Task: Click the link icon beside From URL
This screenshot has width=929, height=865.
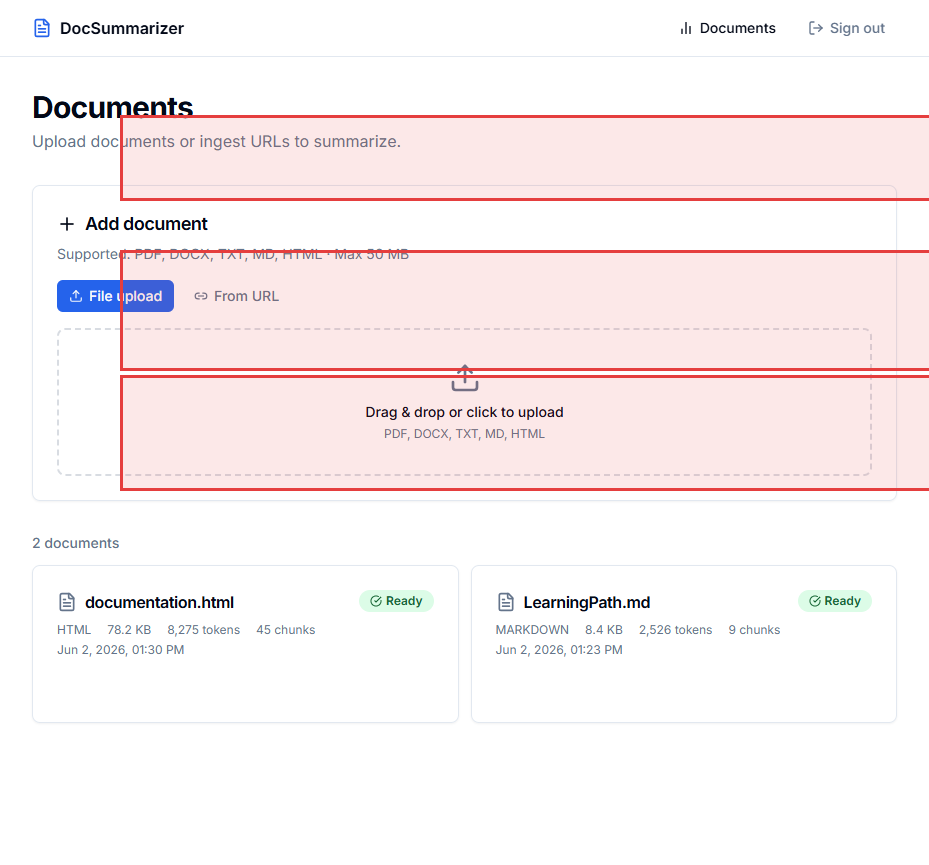Action: (x=201, y=296)
